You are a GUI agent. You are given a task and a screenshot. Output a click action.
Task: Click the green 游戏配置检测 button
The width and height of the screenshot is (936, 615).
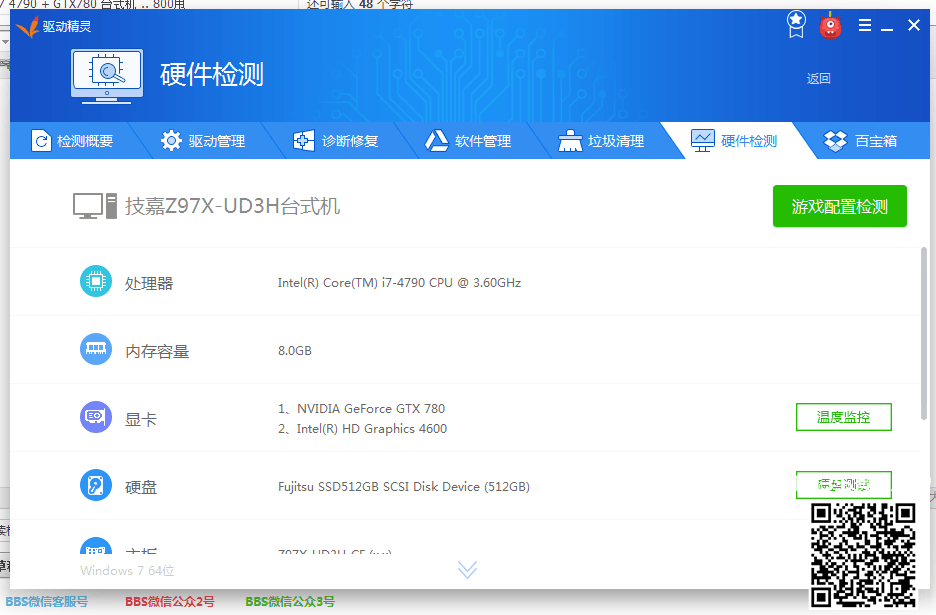(x=839, y=206)
